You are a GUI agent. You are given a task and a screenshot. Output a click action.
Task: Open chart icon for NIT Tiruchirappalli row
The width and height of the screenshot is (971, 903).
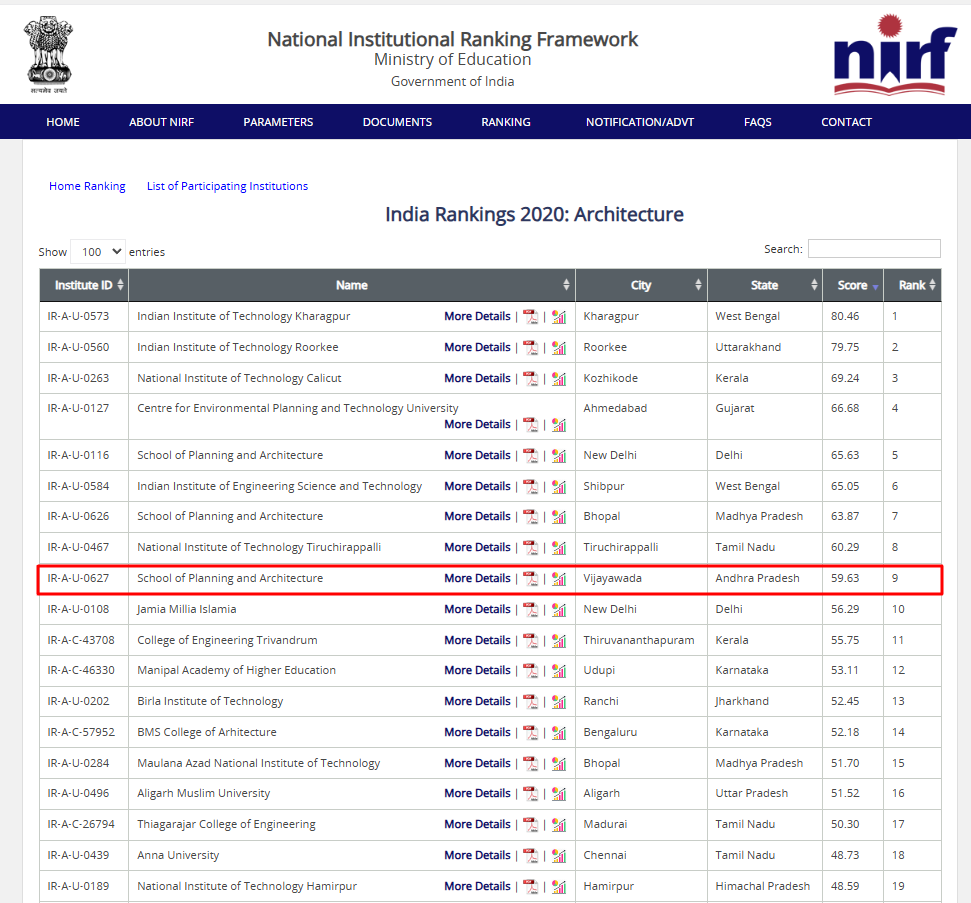pos(559,547)
